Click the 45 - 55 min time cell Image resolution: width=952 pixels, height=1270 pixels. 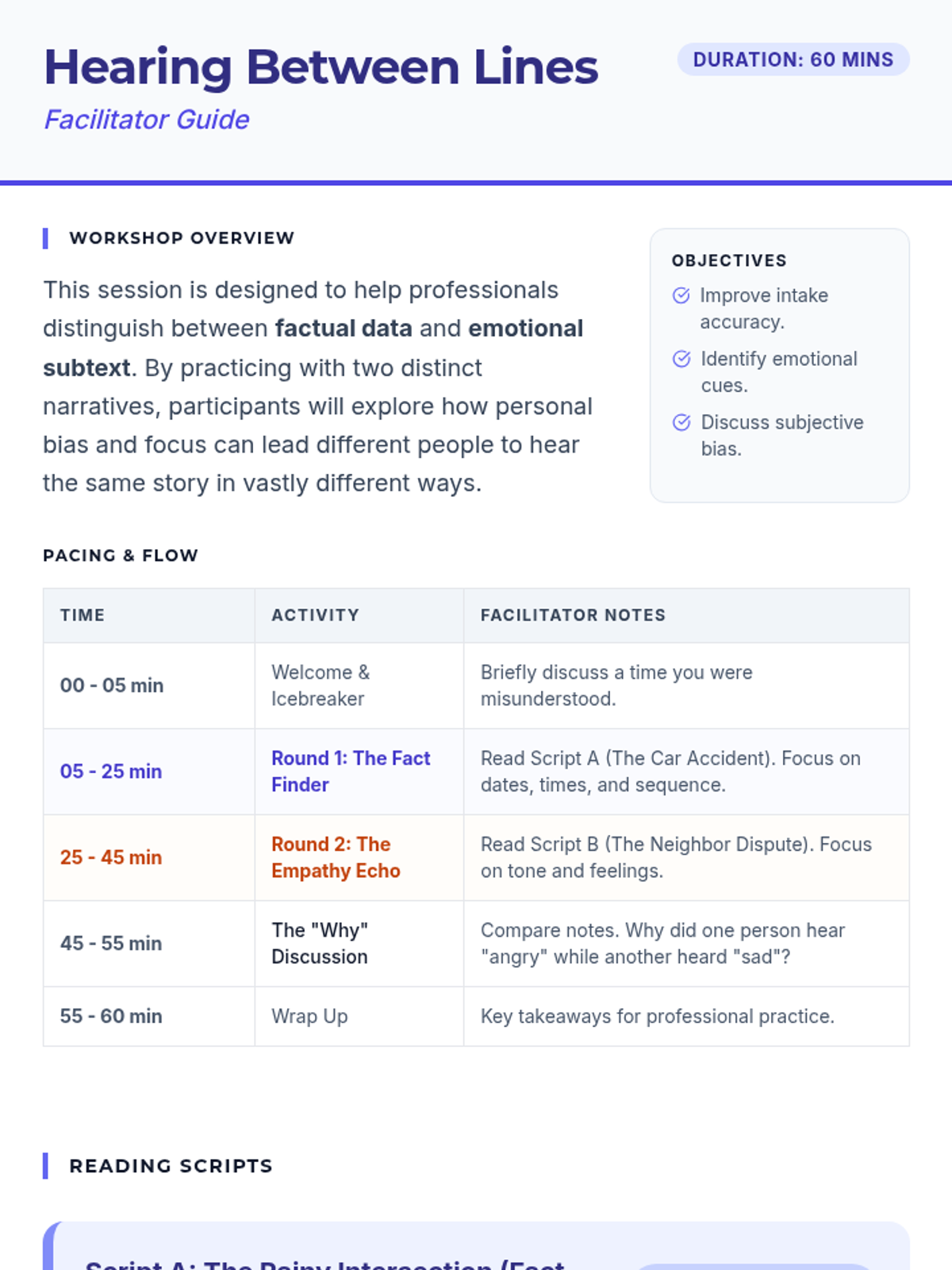click(111, 943)
